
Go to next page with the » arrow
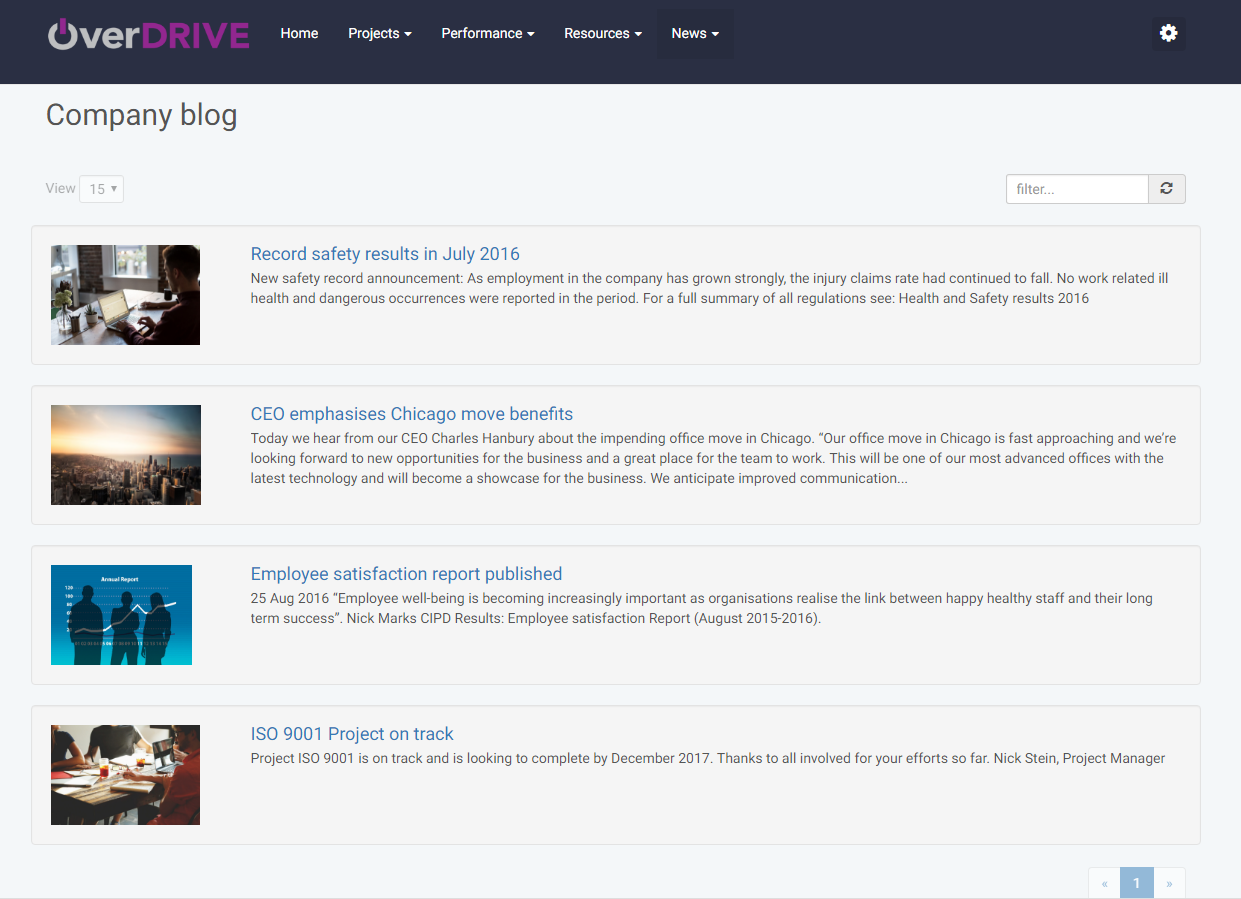click(1169, 882)
